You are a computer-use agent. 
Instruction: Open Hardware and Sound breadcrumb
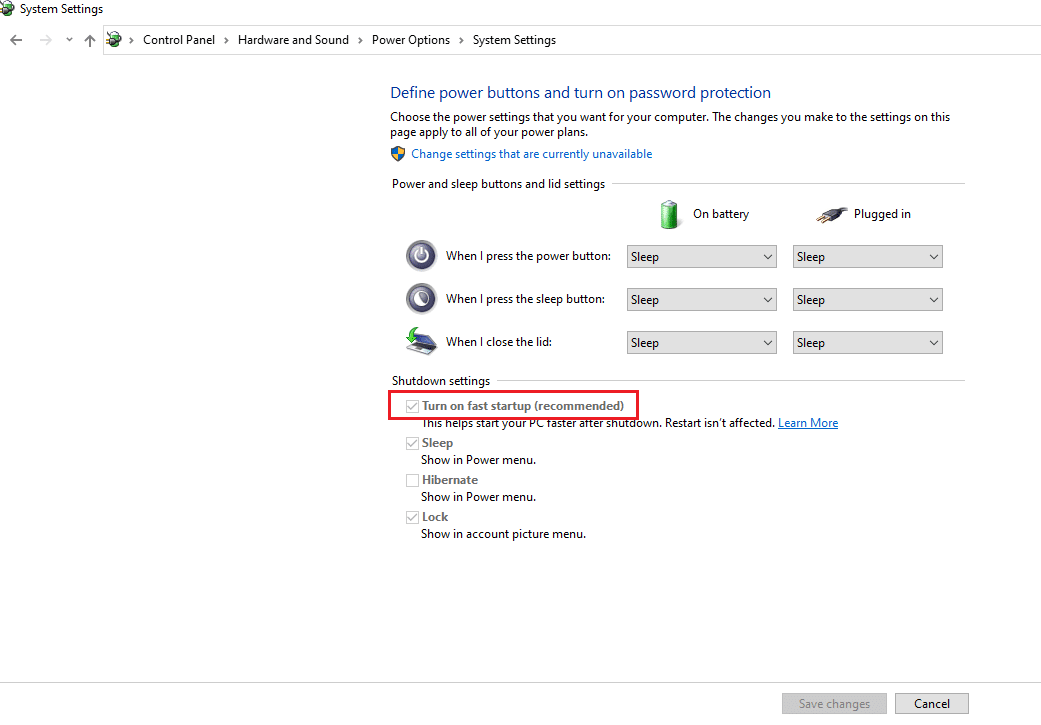pos(293,40)
